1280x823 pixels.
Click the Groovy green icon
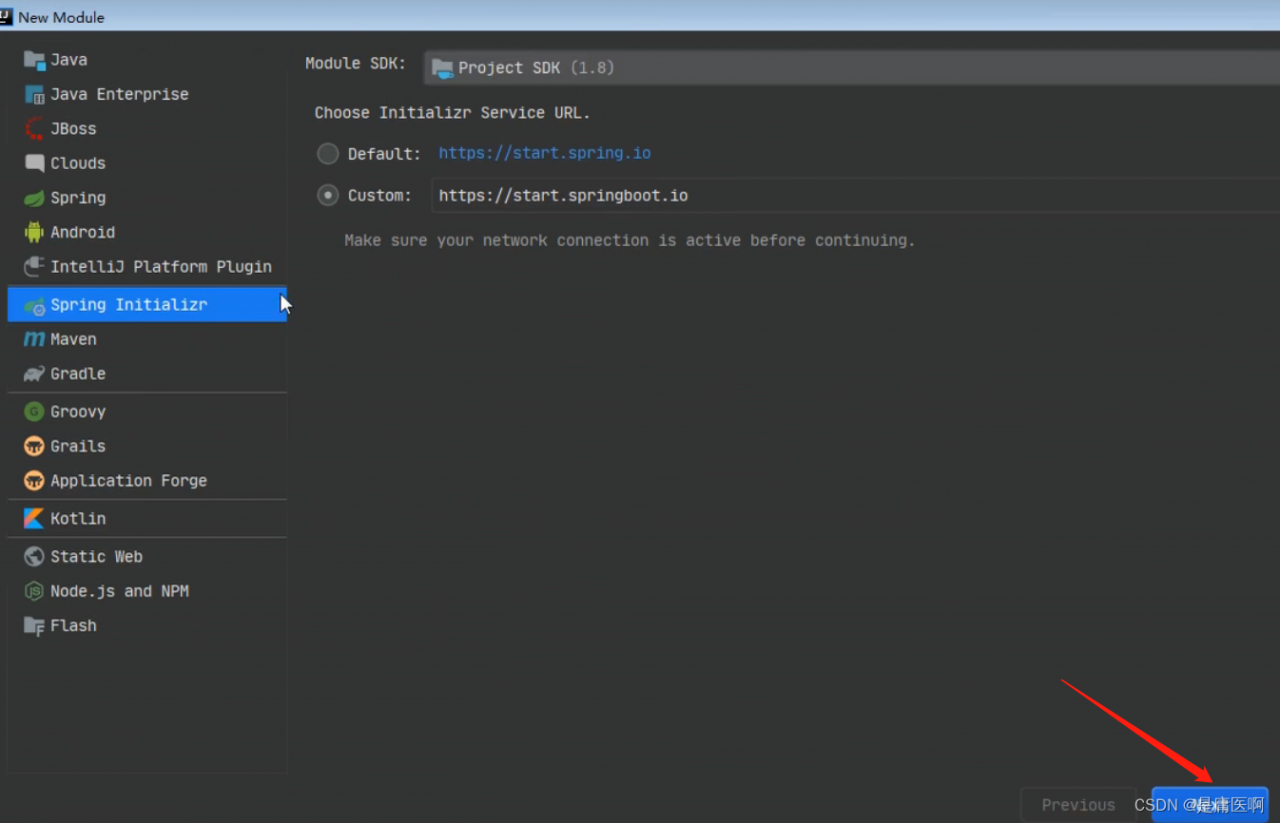[x=34, y=412]
